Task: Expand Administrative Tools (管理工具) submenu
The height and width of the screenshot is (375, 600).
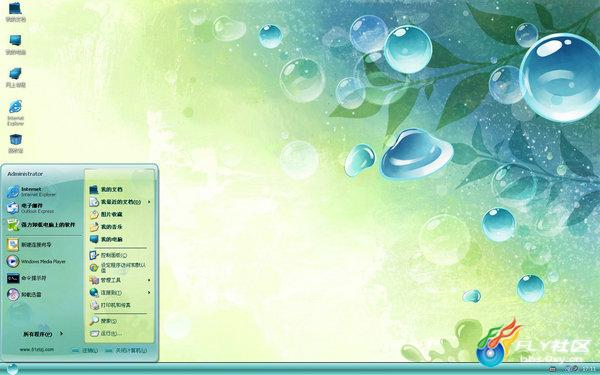Action: pos(120,280)
